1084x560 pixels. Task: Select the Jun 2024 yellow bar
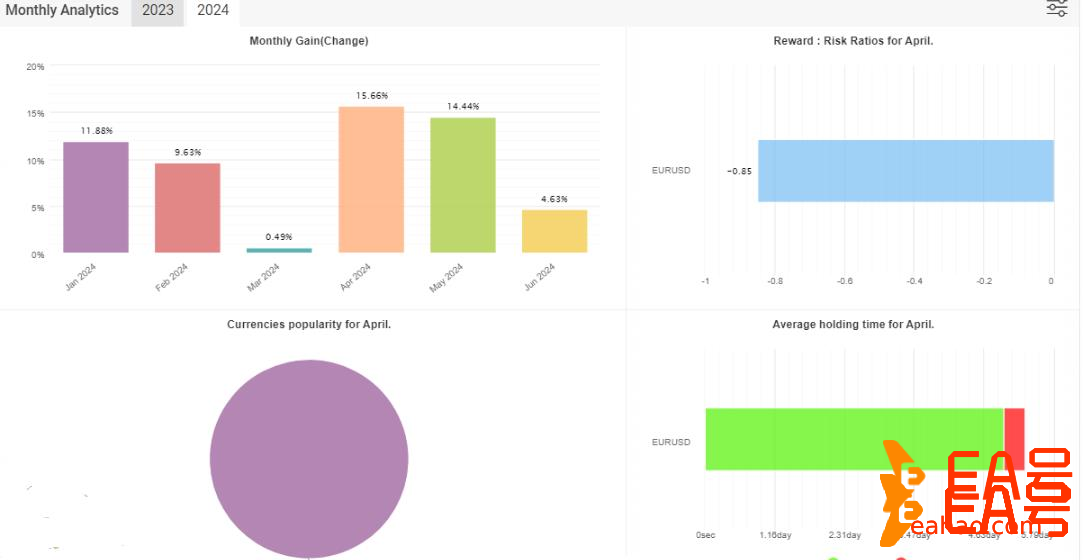click(x=554, y=231)
